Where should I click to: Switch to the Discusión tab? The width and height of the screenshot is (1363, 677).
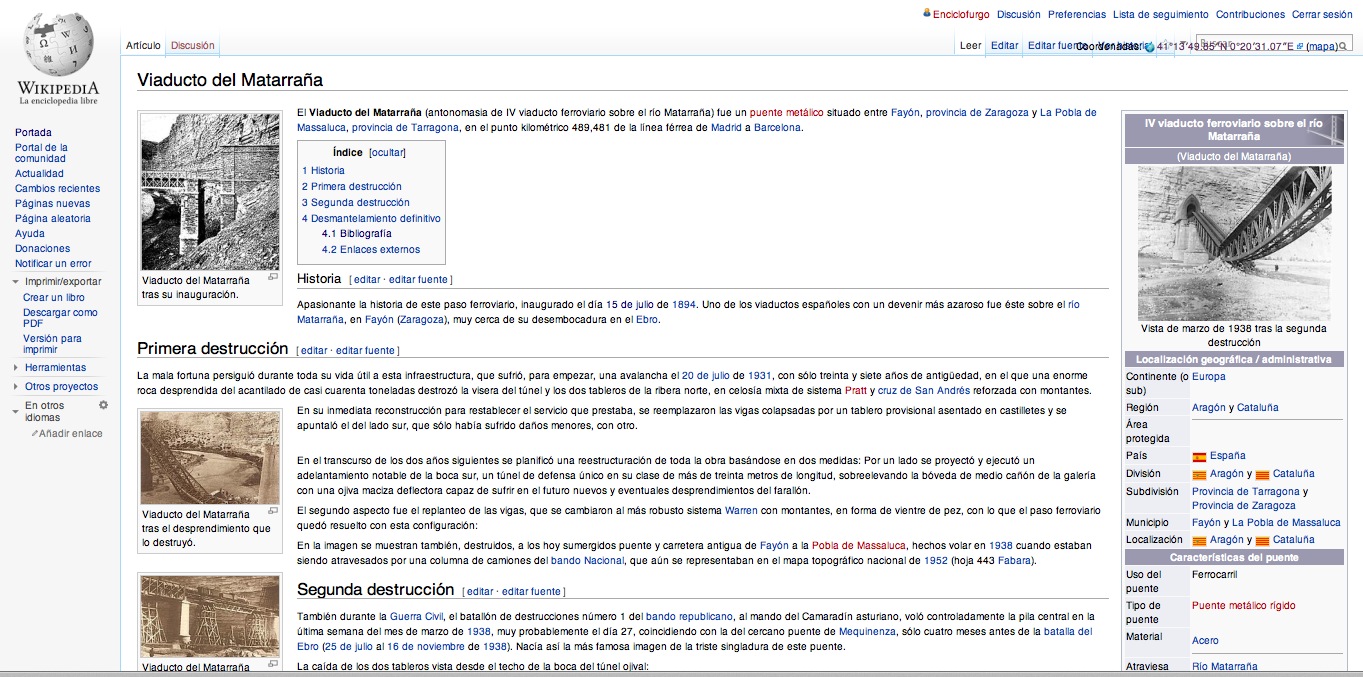pyautogui.click(x=193, y=45)
